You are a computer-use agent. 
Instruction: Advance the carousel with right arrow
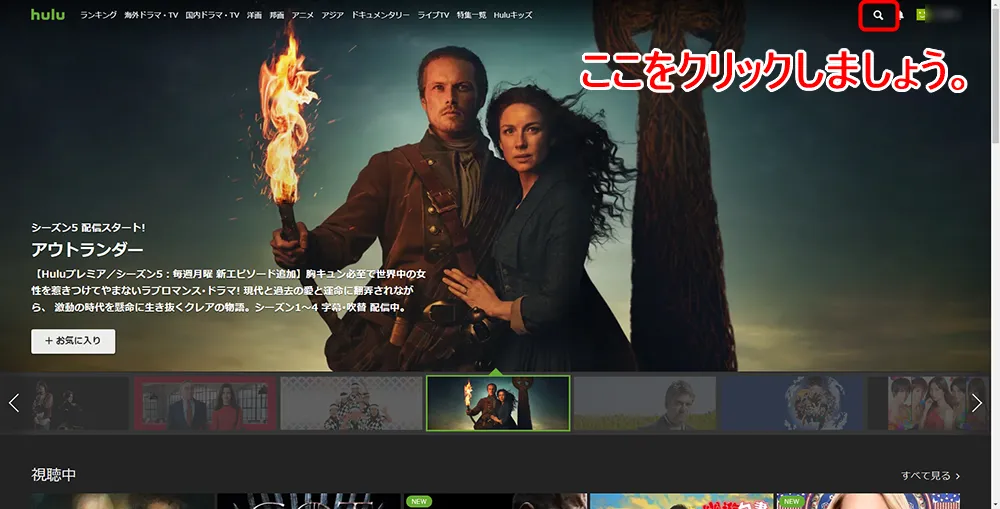976,402
